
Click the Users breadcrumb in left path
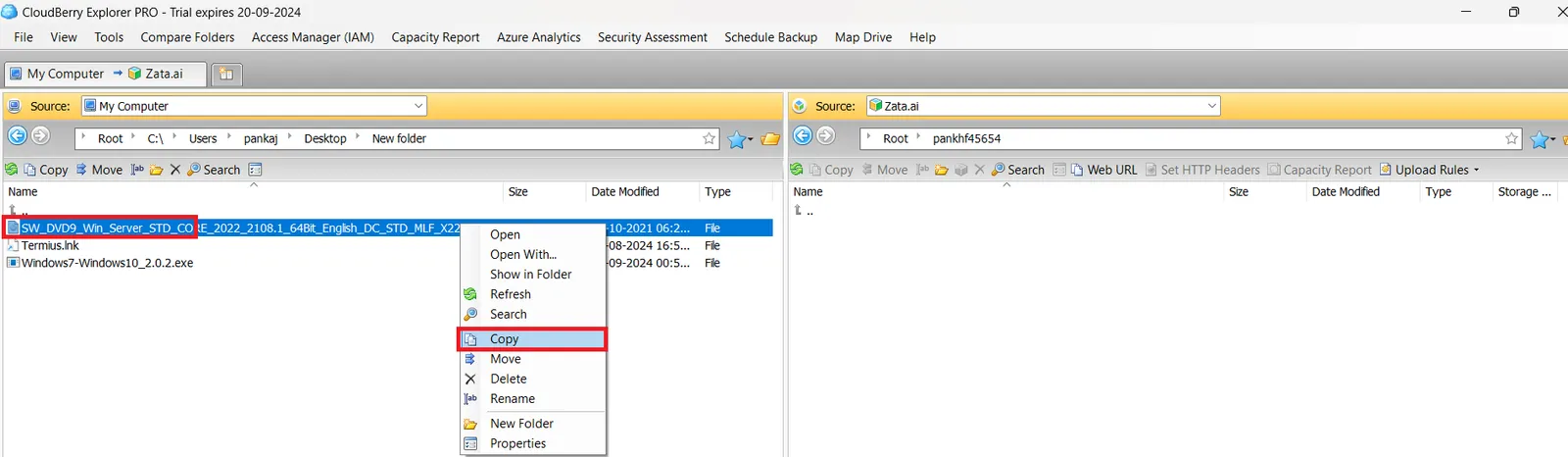[203, 138]
